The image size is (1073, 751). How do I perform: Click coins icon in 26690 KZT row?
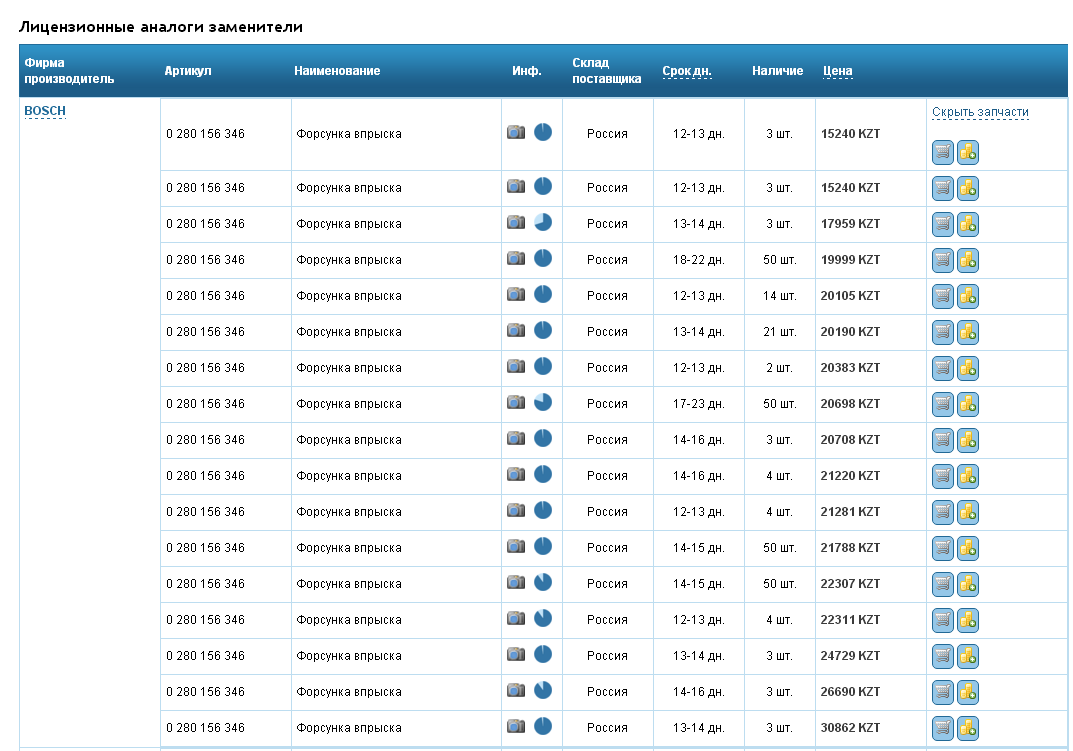pos(968,692)
